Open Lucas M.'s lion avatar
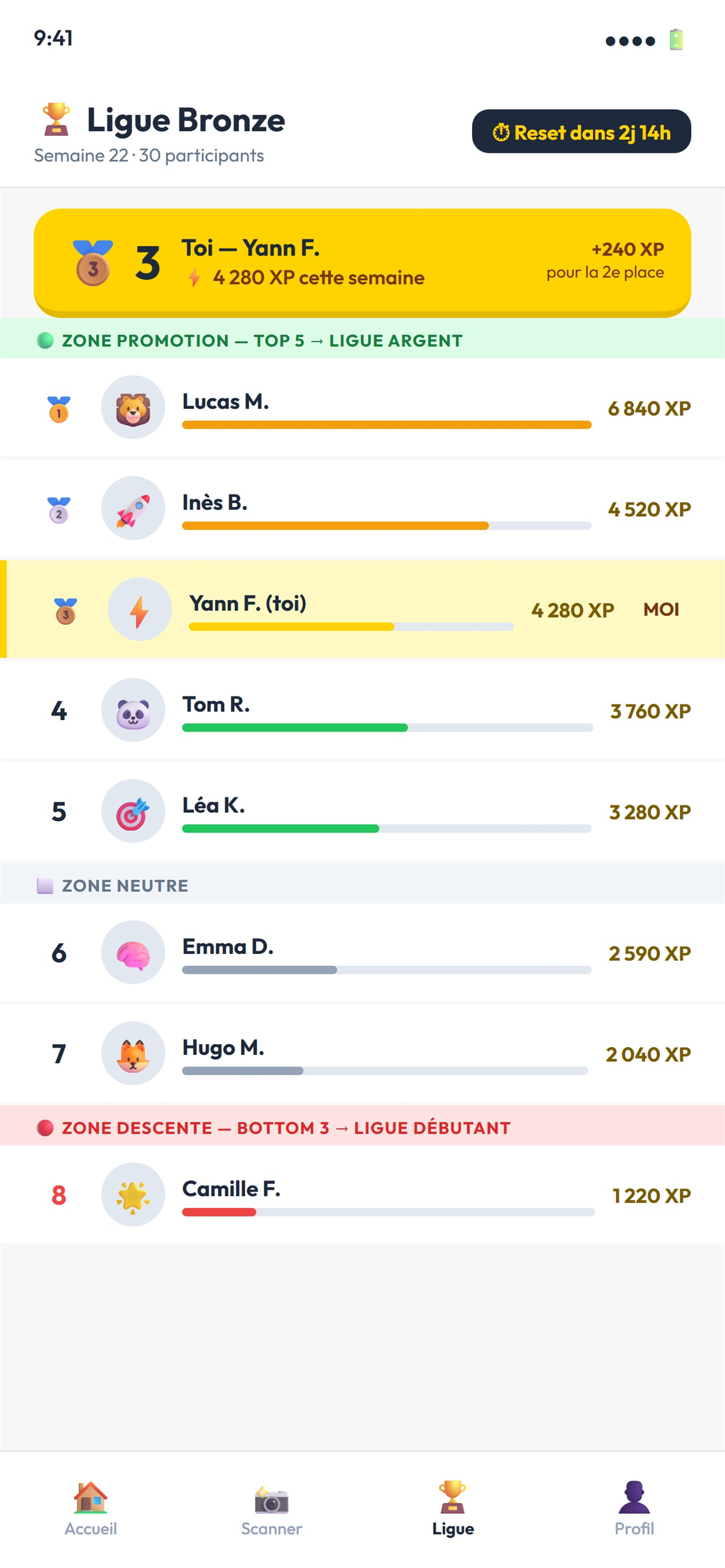 pos(133,407)
